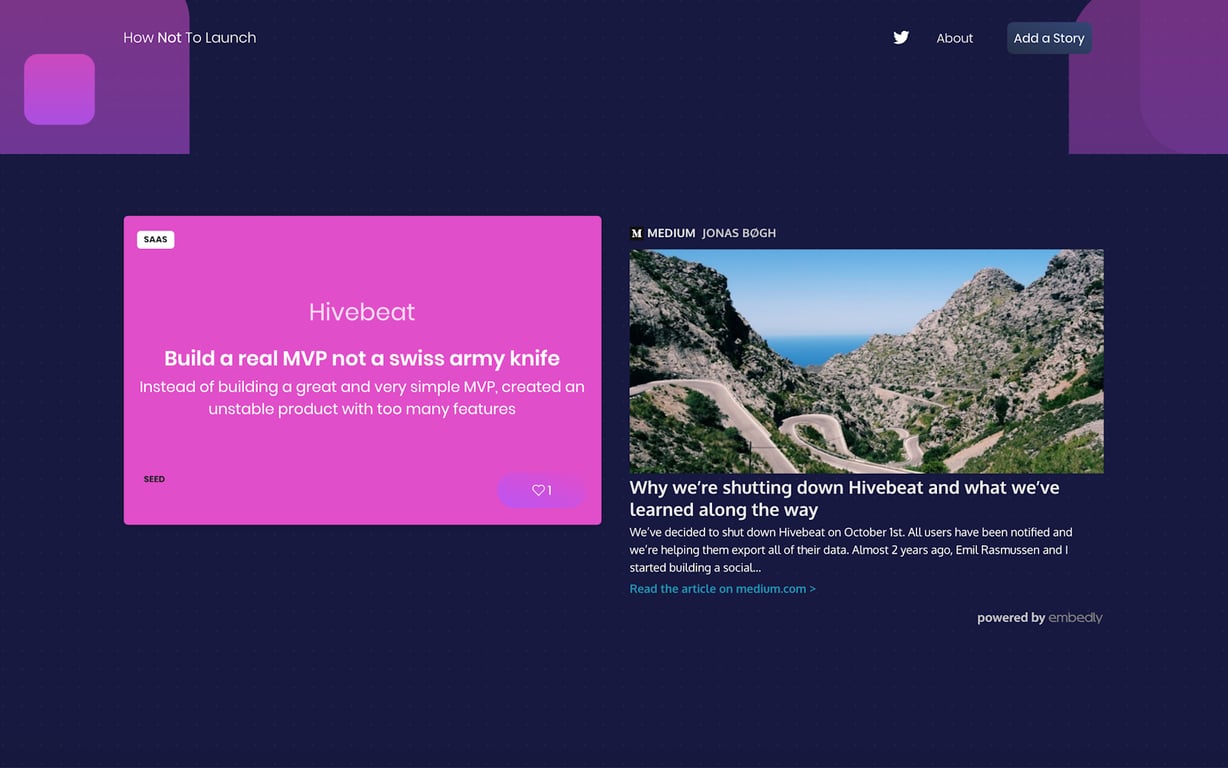Open author Jonas Bøgh link
This screenshot has height=768, width=1228.
739,233
